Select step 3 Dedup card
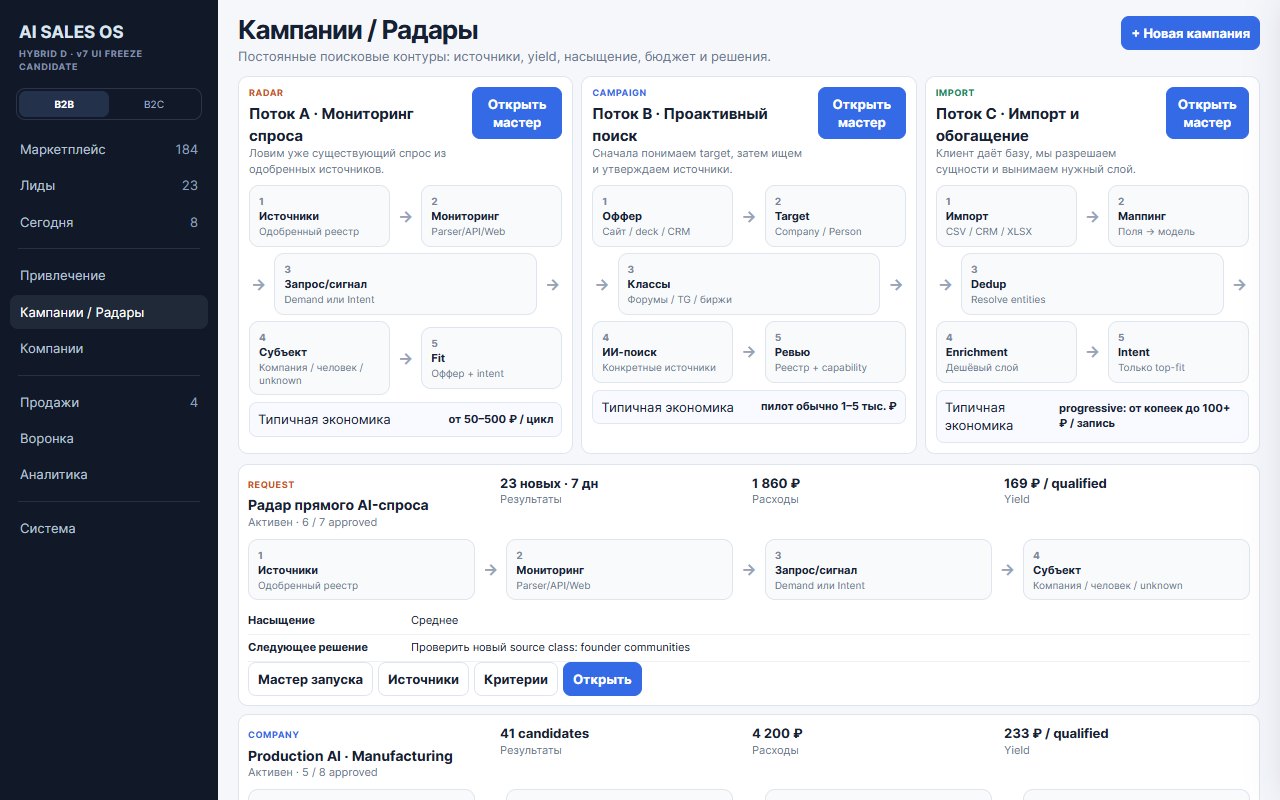The image size is (1280, 800). point(1092,284)
